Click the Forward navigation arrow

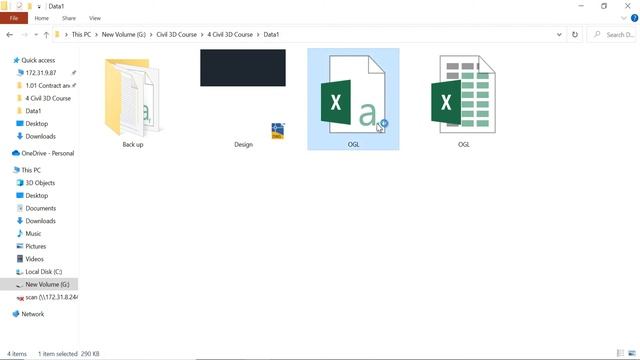tap(24, 35)
